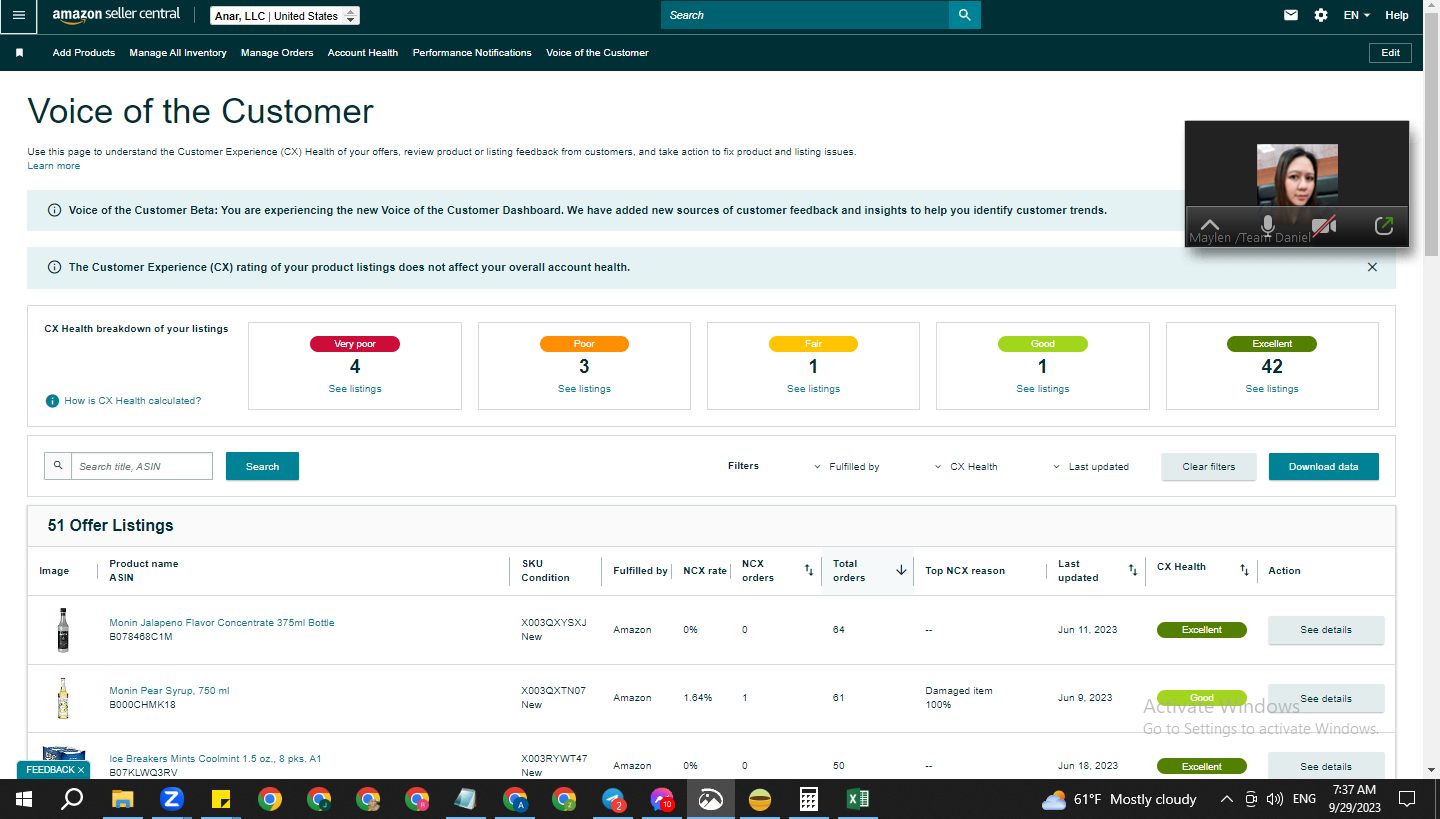
Task: Open the Monin Pear Syrup, 750 ml link
Action: tap(169, 691)
